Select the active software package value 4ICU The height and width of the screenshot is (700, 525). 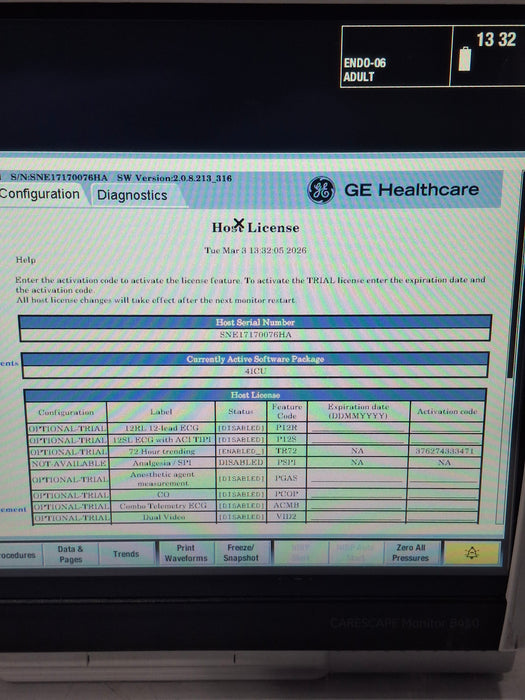point(255,371)
